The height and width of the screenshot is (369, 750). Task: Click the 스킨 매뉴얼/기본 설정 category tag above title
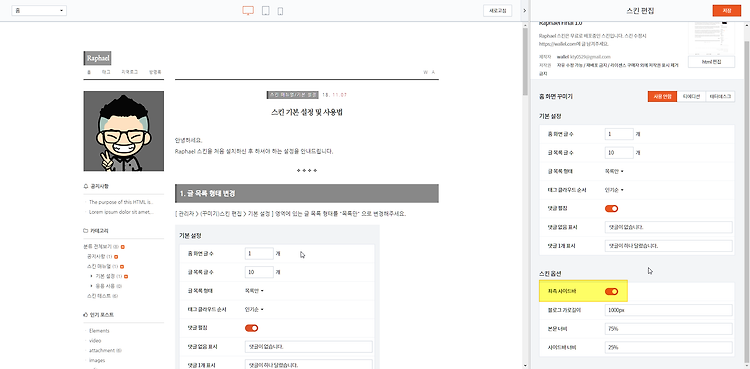tap(293, 95)
